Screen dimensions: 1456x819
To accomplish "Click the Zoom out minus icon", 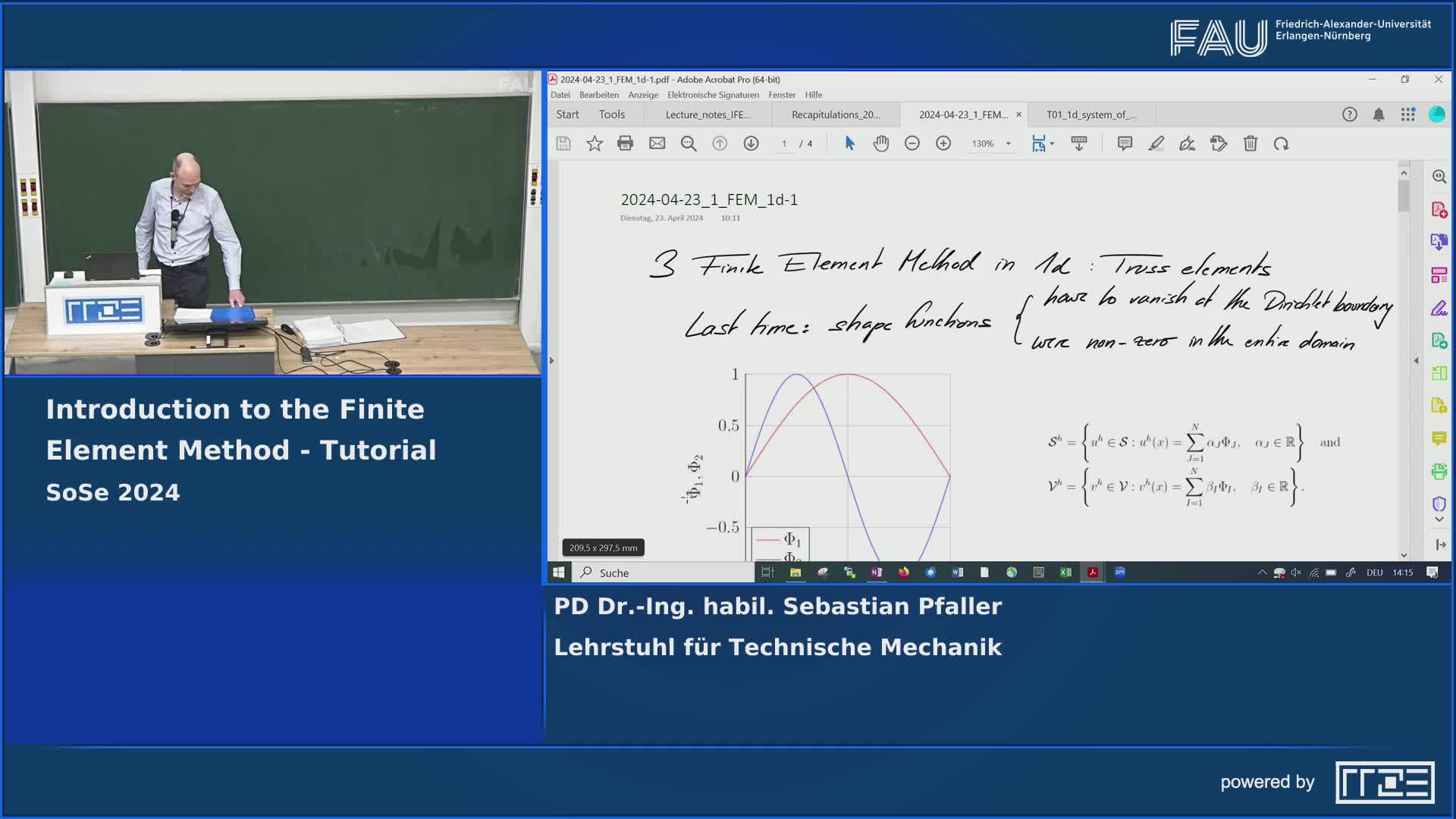I will 912,143.
